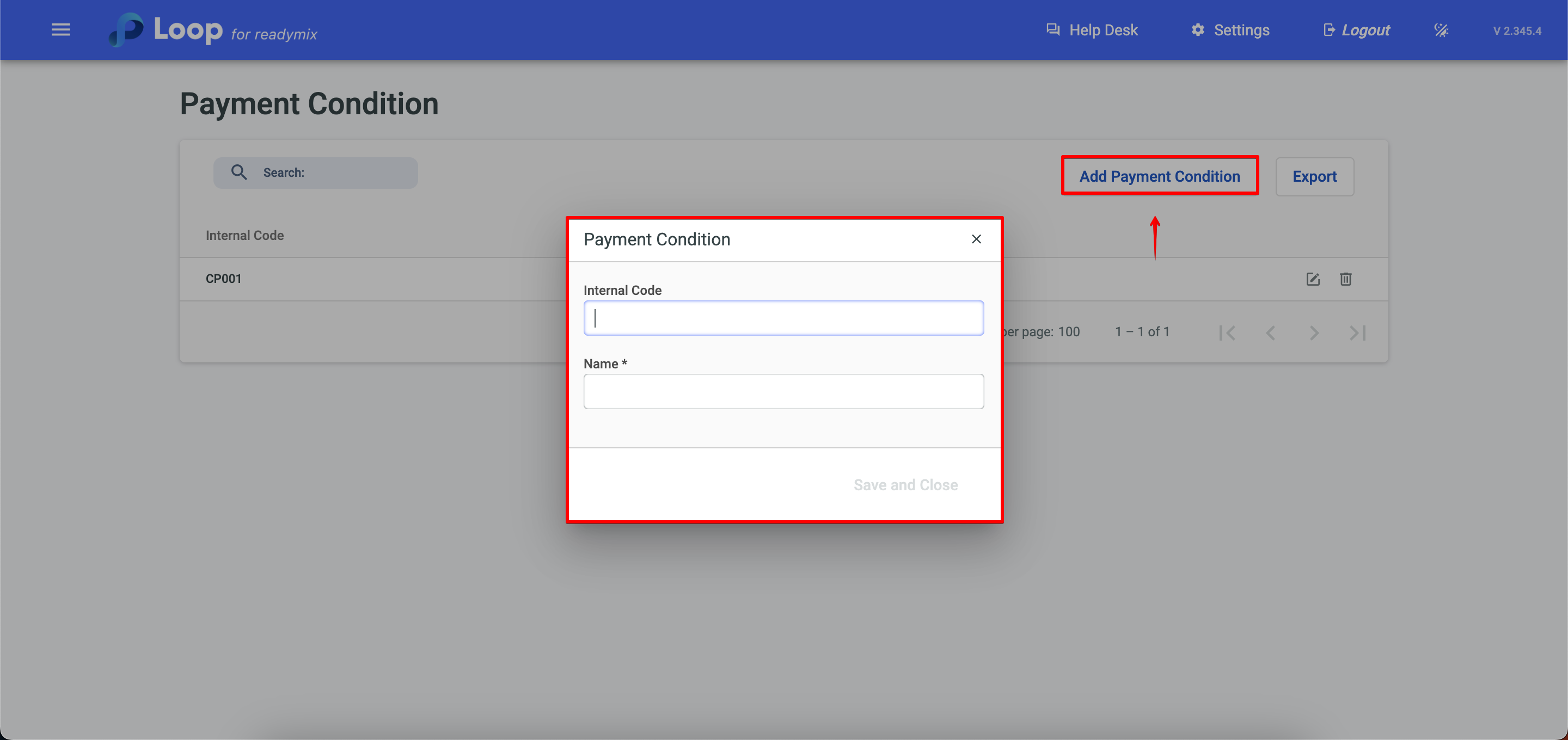Click Save and Close button
The width and height of the screenshot is (1568, 740).
click(905, 485)
